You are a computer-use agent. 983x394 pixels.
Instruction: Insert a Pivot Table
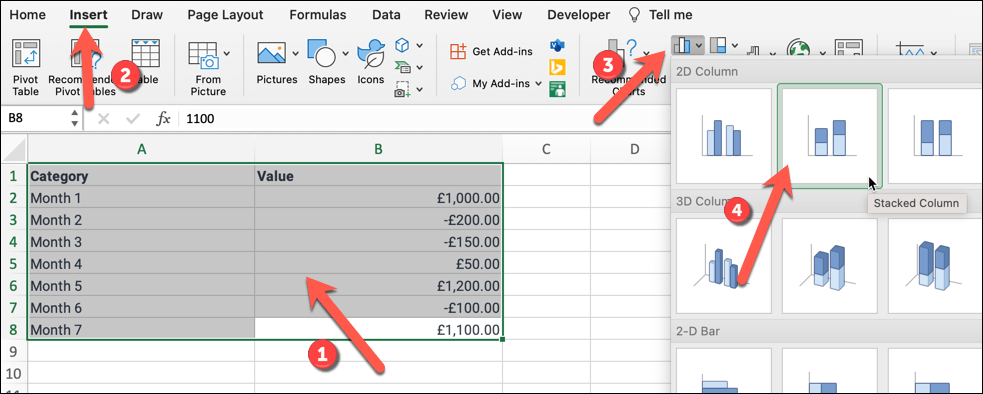pyautogui.click(x=26, y=68)
